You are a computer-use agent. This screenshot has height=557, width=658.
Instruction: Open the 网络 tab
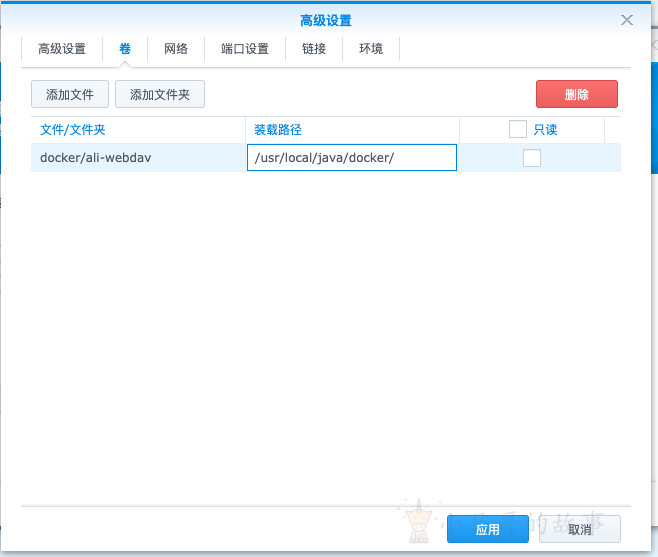[176, 49]
